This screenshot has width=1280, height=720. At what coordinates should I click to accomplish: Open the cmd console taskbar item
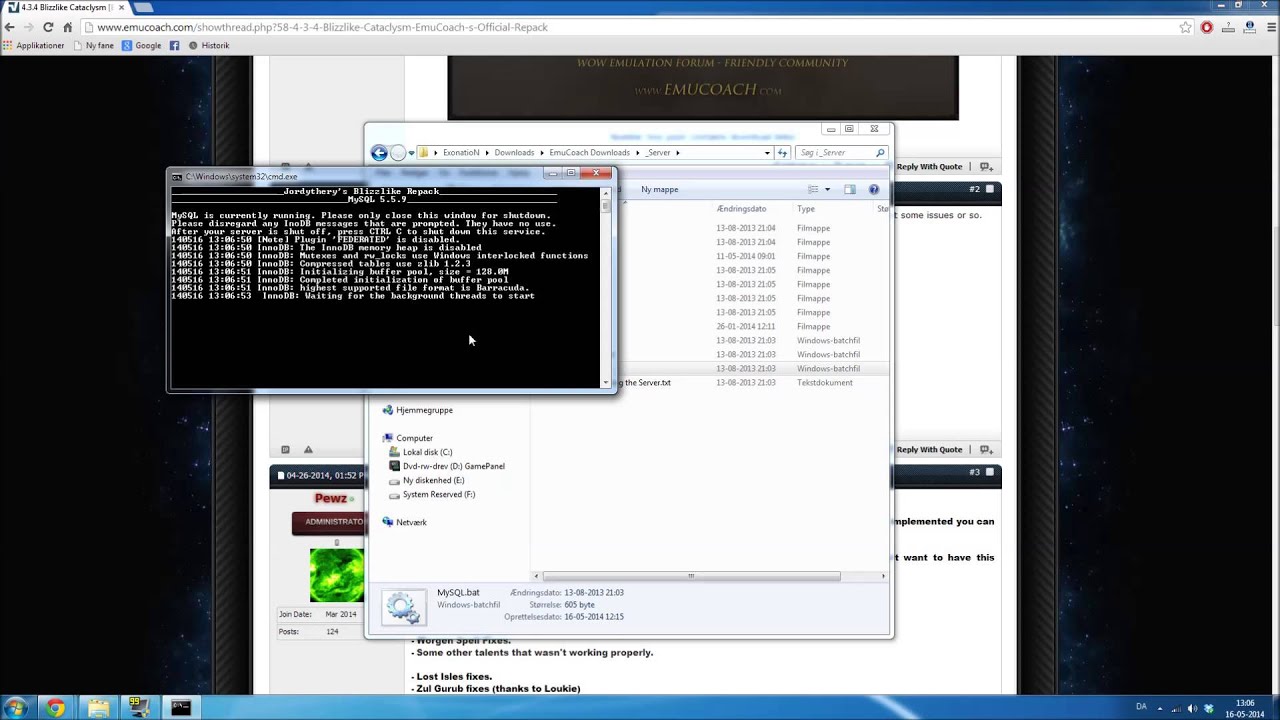[180, 708]
